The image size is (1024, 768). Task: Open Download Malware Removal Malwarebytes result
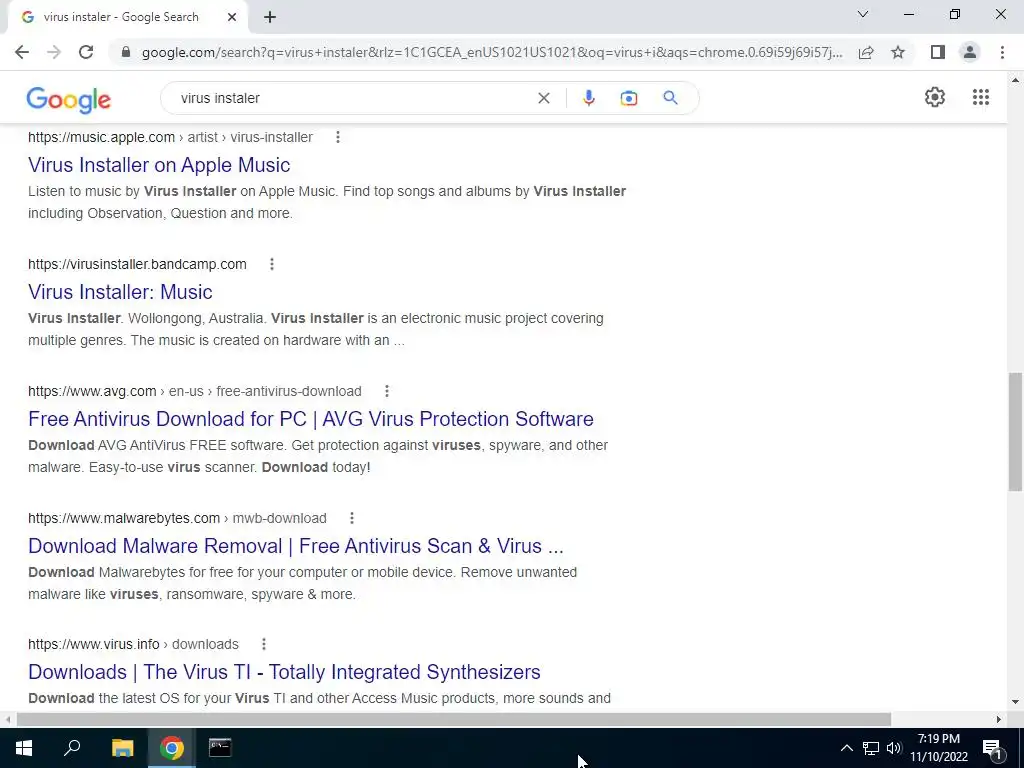296,545
